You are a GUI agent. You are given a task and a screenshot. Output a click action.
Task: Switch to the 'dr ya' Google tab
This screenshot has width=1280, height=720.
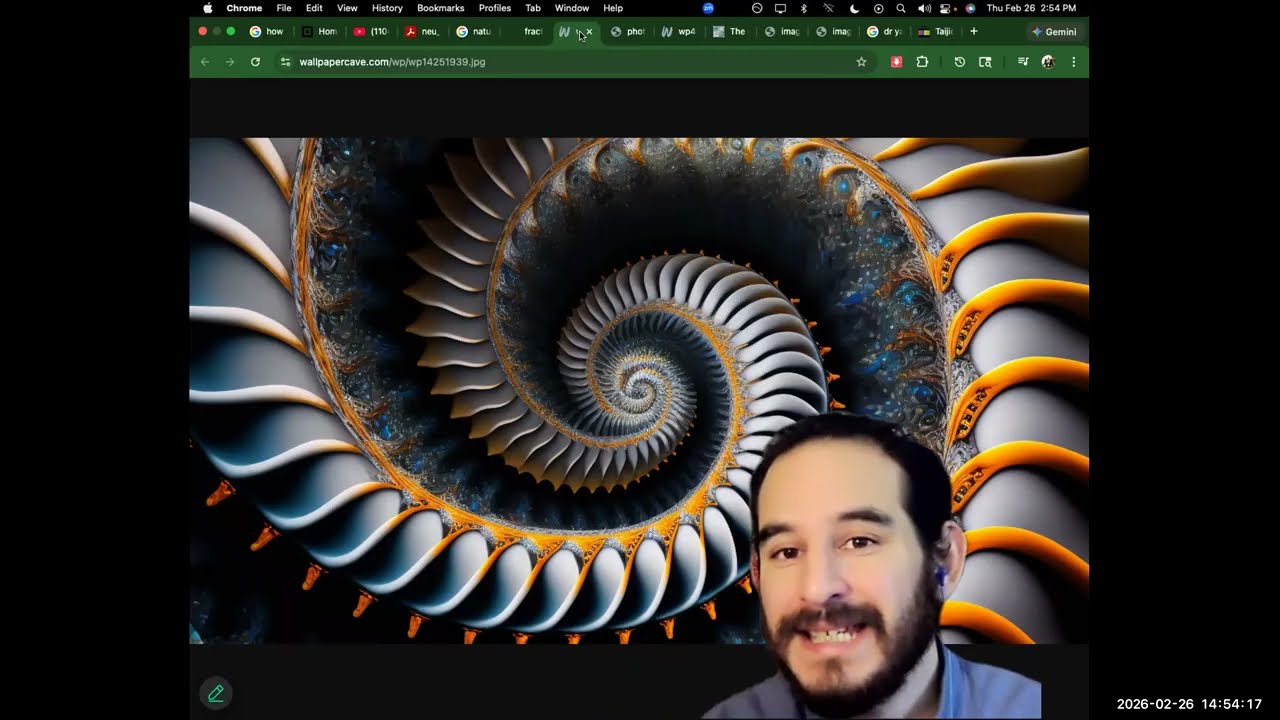point(885,31)
